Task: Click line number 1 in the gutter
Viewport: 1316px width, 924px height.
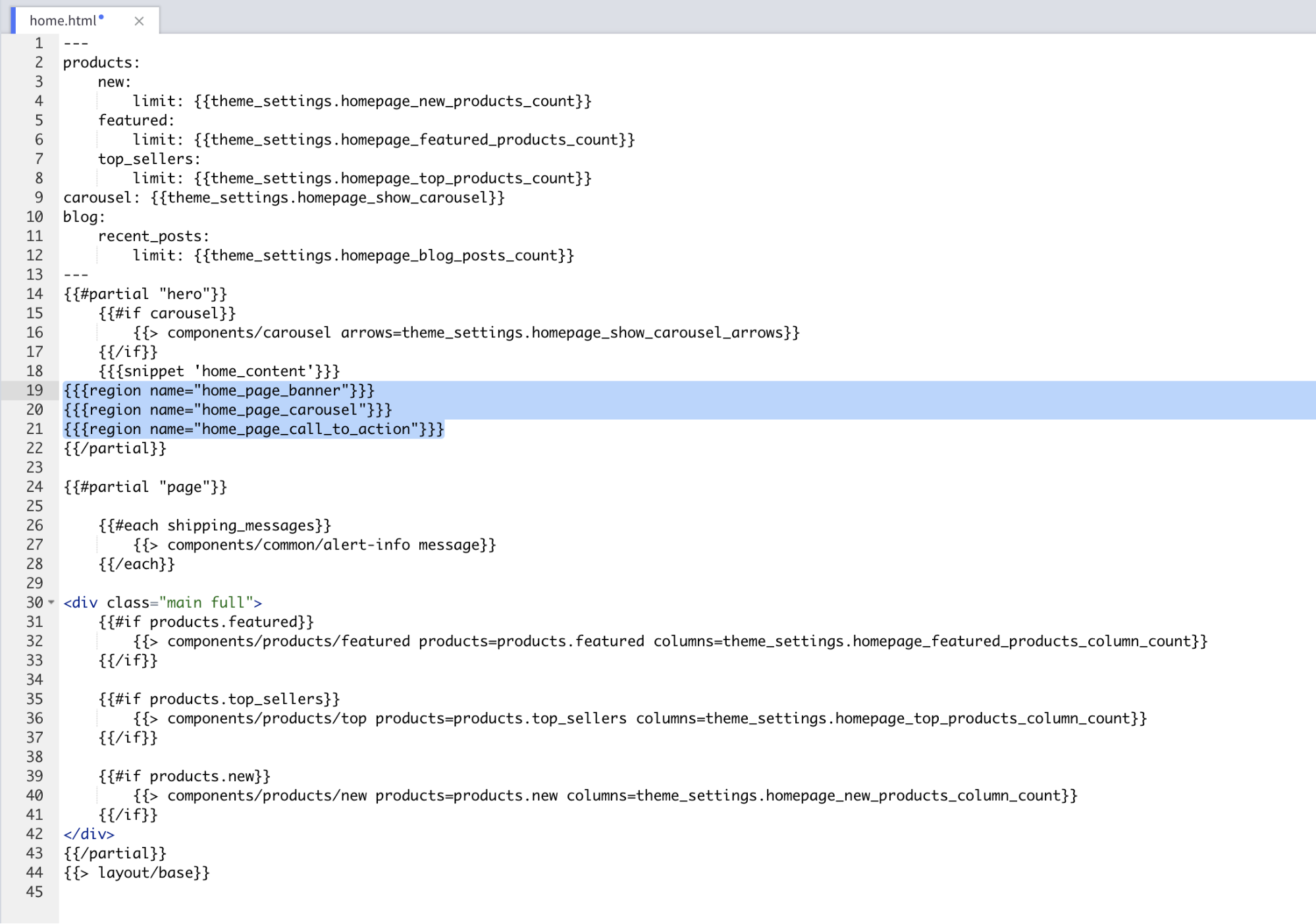Action: 39,43
